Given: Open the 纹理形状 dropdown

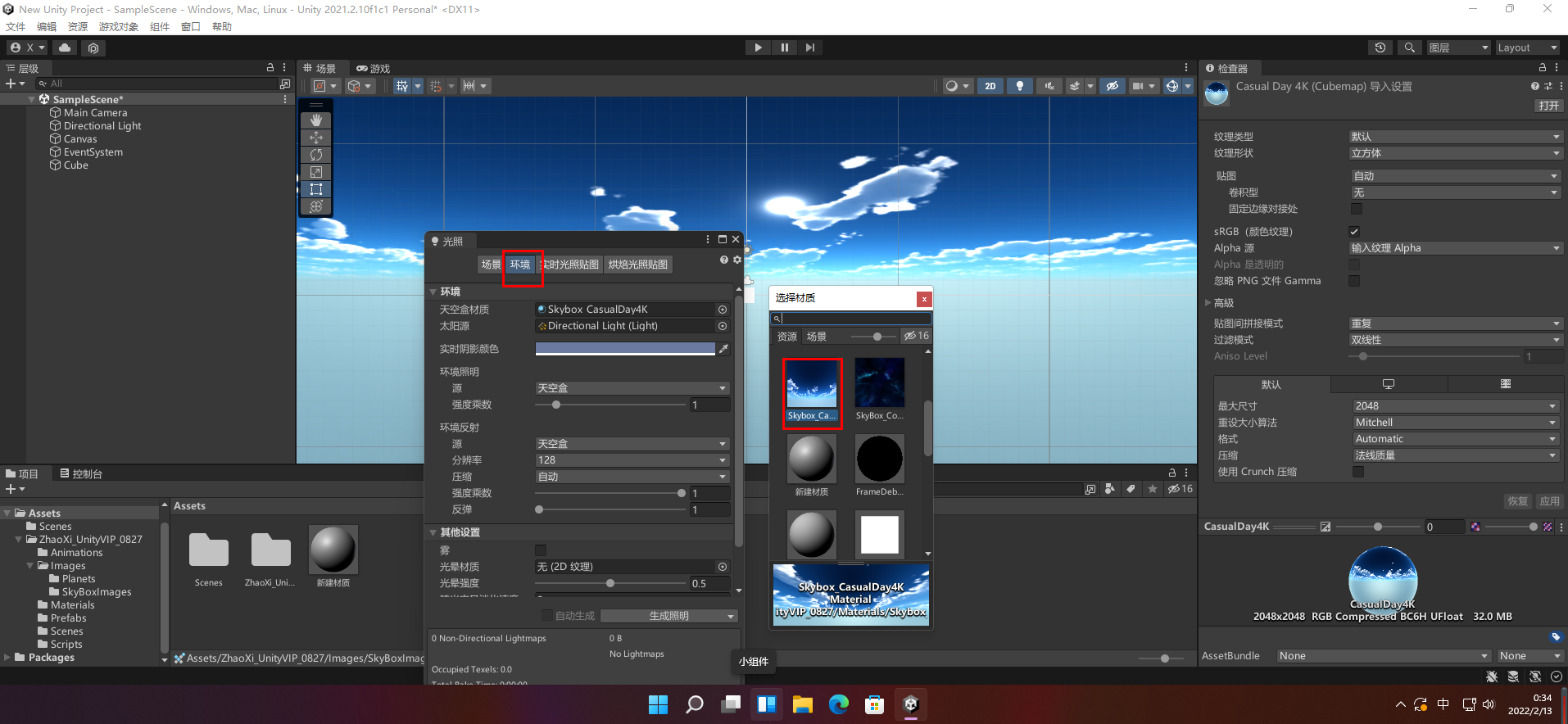Looking at the screenshot, I should point(1456,153).
